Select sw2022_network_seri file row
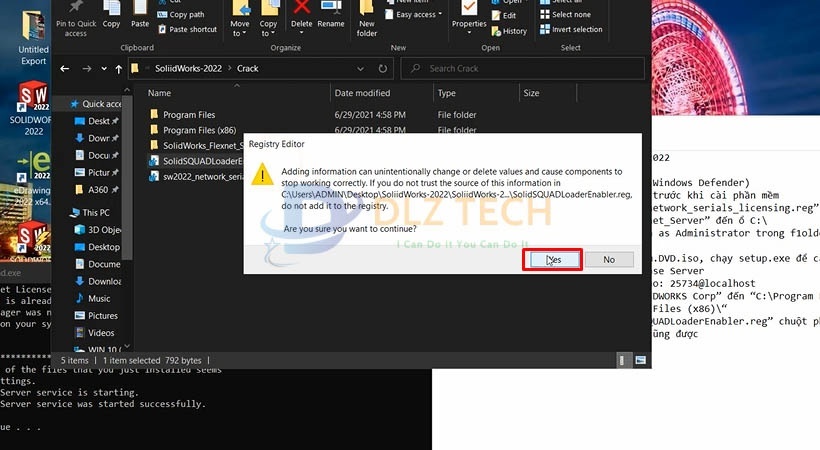 197,176
